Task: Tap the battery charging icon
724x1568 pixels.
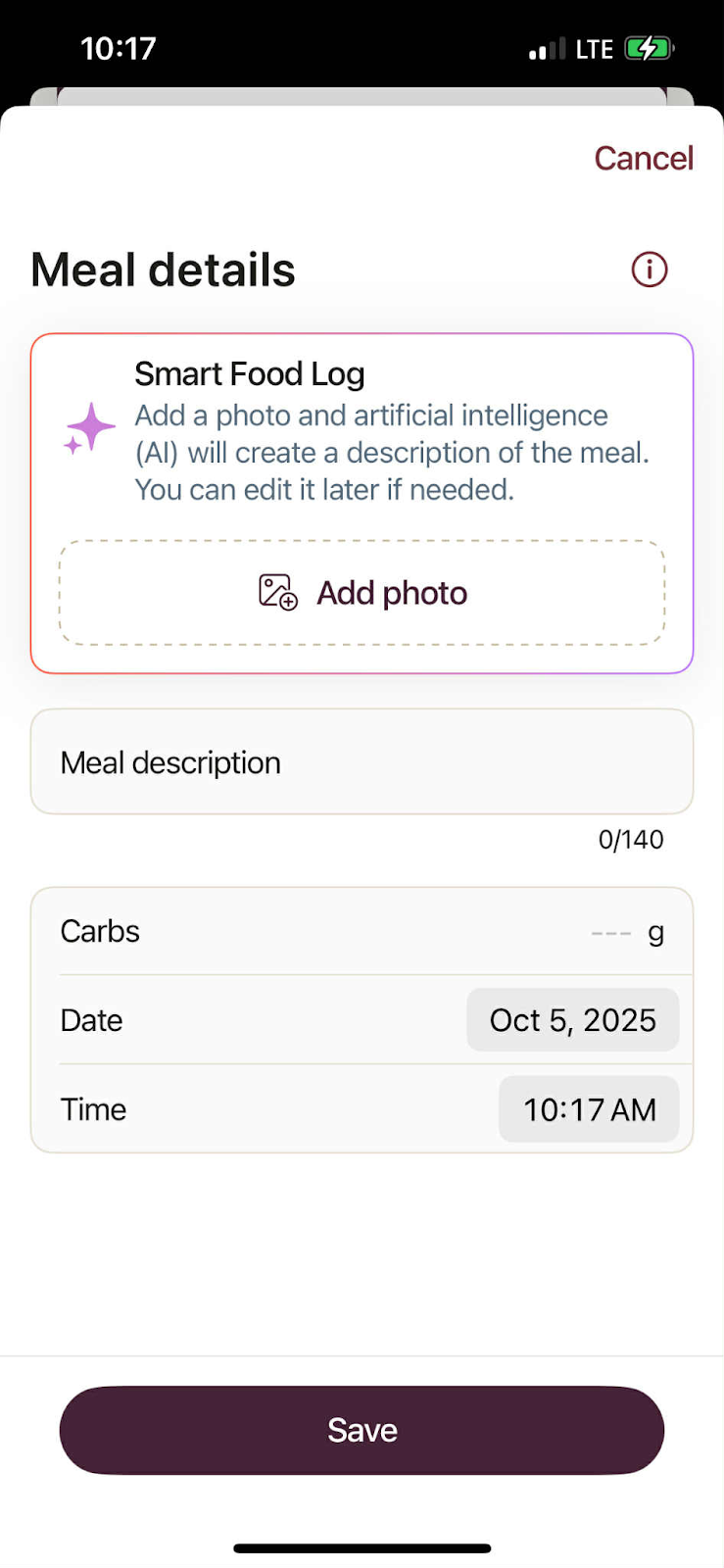Action: coord(649,49)
